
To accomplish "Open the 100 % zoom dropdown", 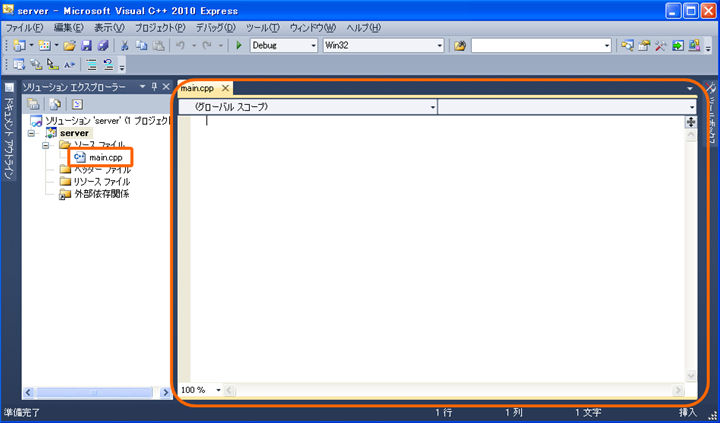I will tap(219, 390).
